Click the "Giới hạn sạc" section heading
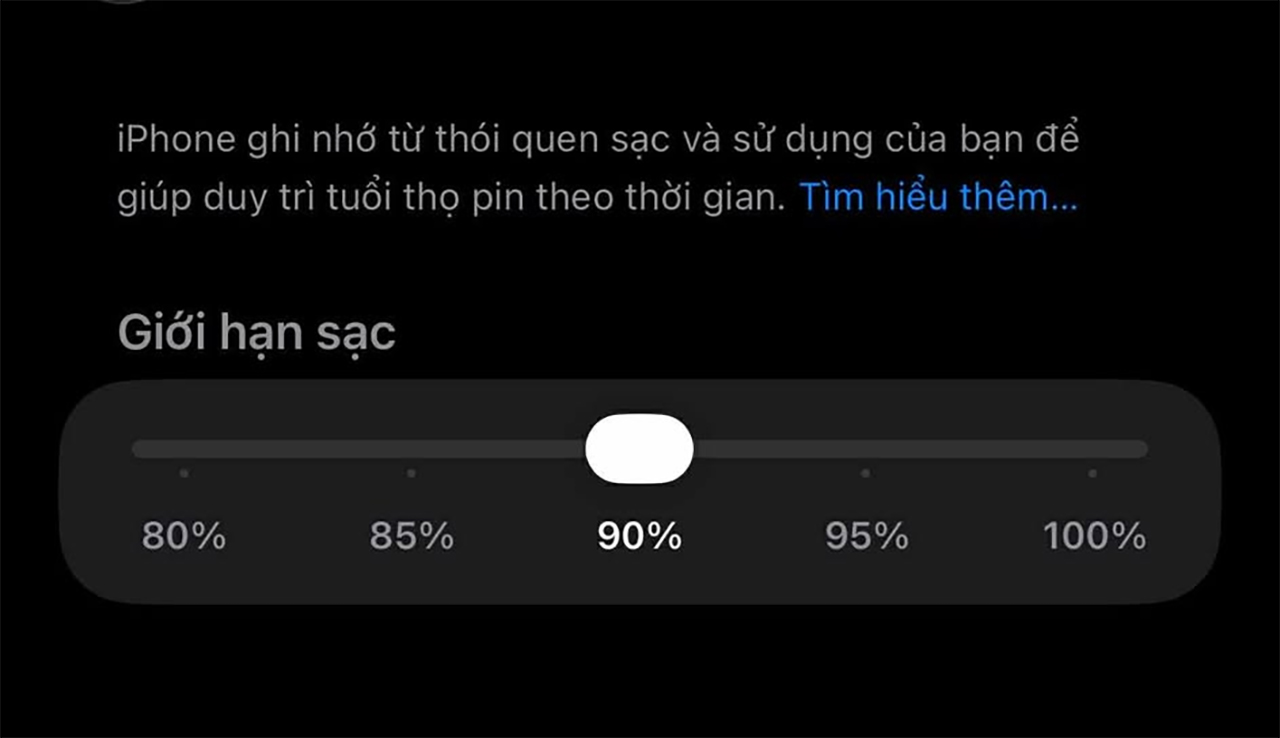Image resolution: width=1280 pixels, height=738 pixels. tap(257, 333)
